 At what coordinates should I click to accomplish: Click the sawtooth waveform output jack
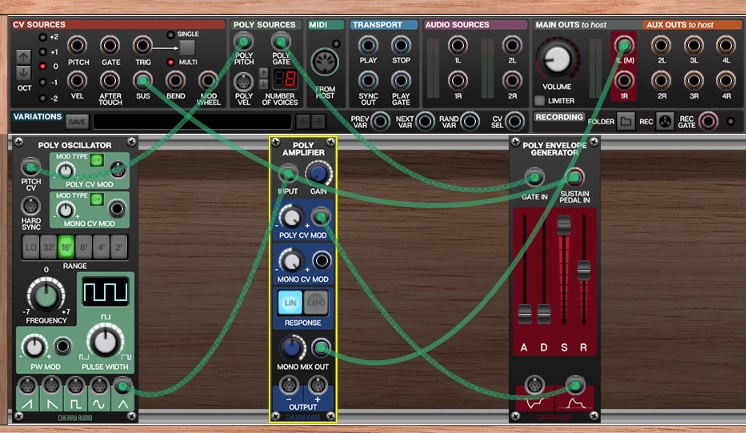27,385
